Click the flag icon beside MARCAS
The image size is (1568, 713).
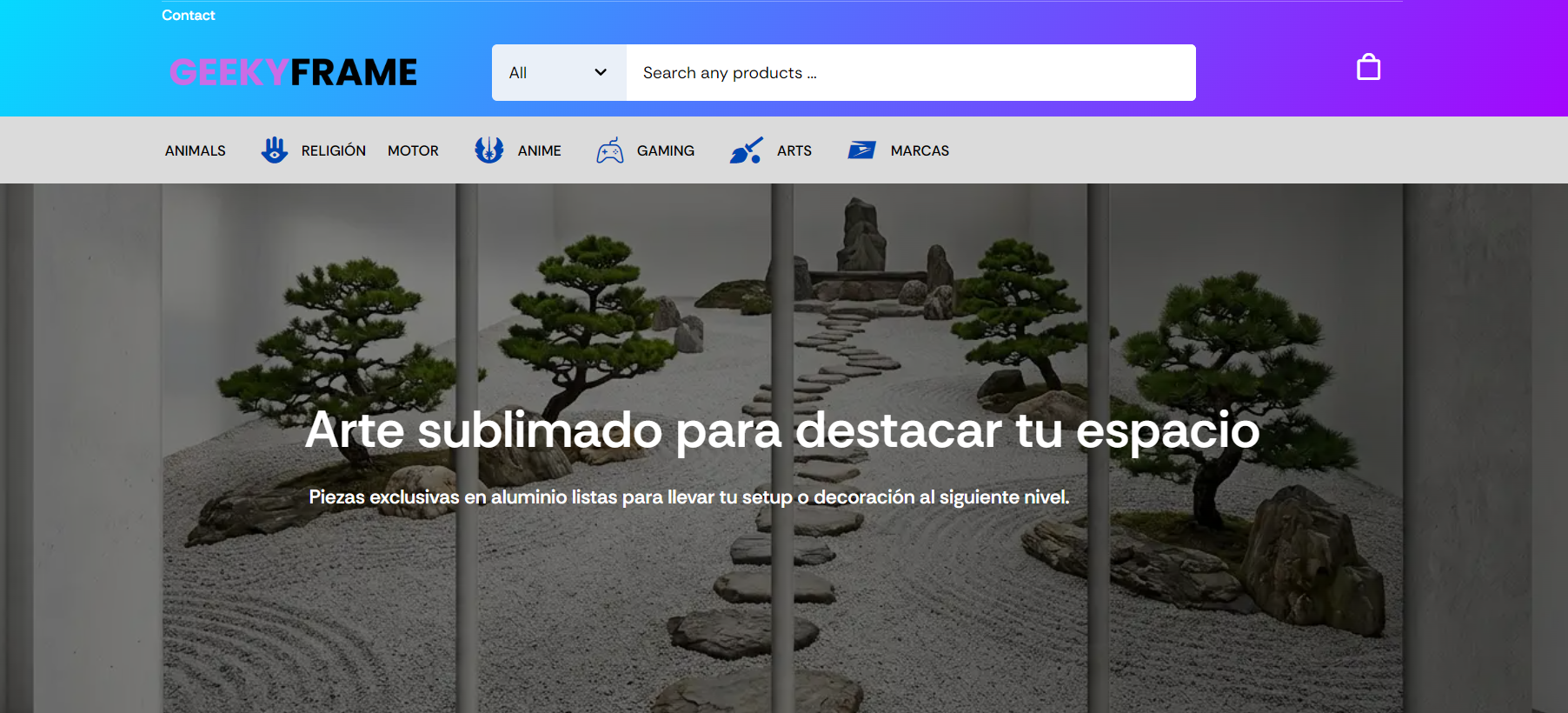click(x=862, y=150)
